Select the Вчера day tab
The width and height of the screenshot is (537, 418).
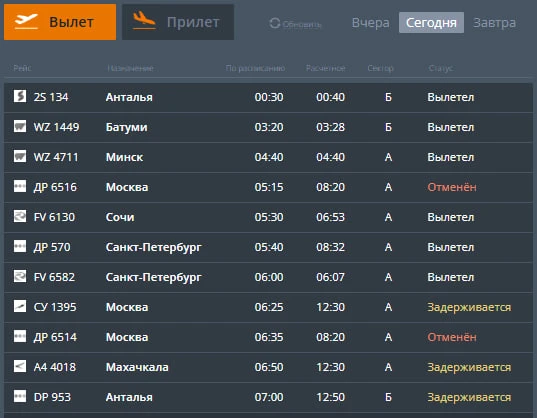pos(371,23)
